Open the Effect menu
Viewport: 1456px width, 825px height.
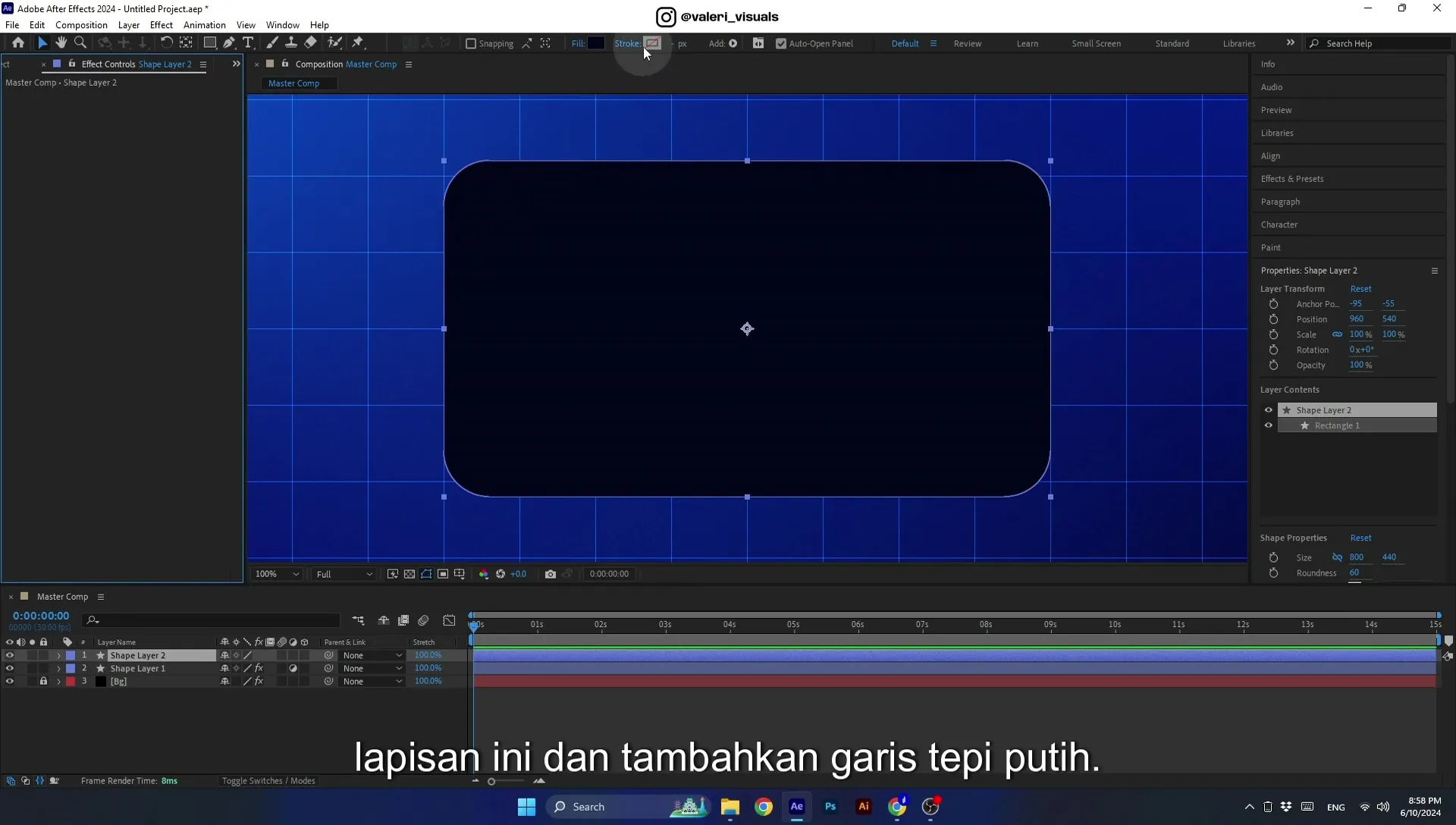click(162, 25)
